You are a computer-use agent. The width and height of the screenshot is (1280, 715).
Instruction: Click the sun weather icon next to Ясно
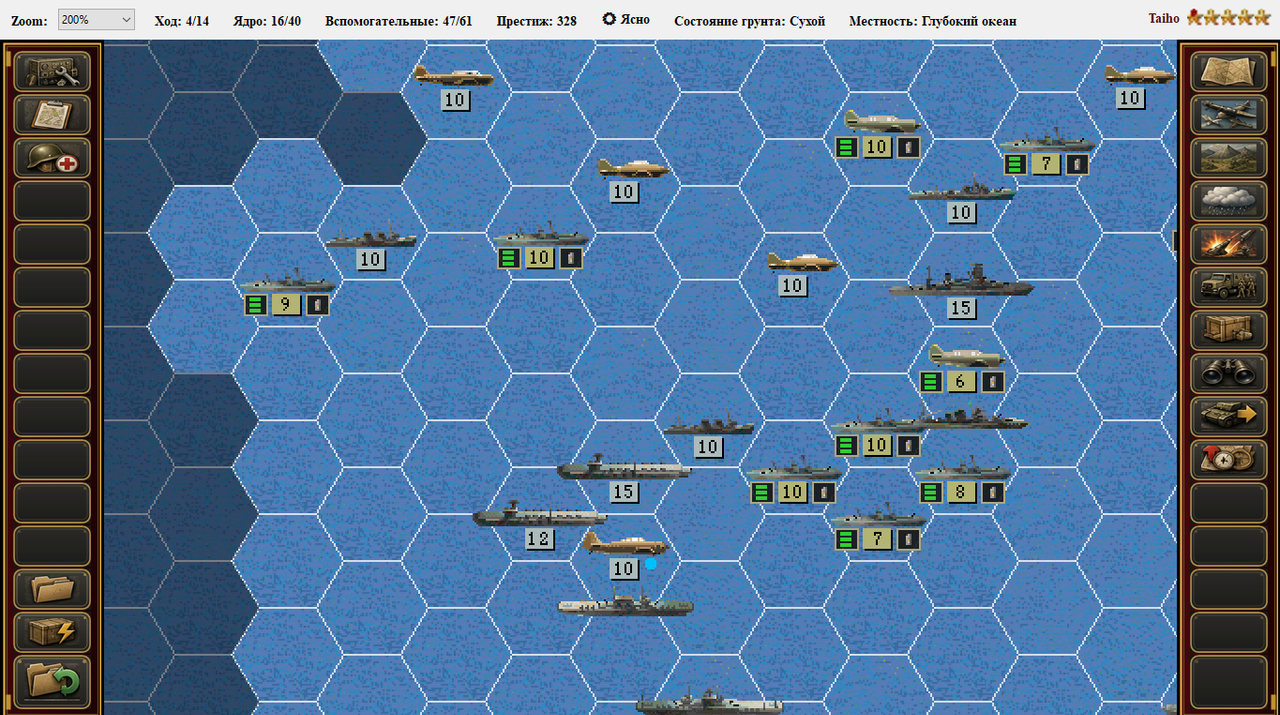609,19
